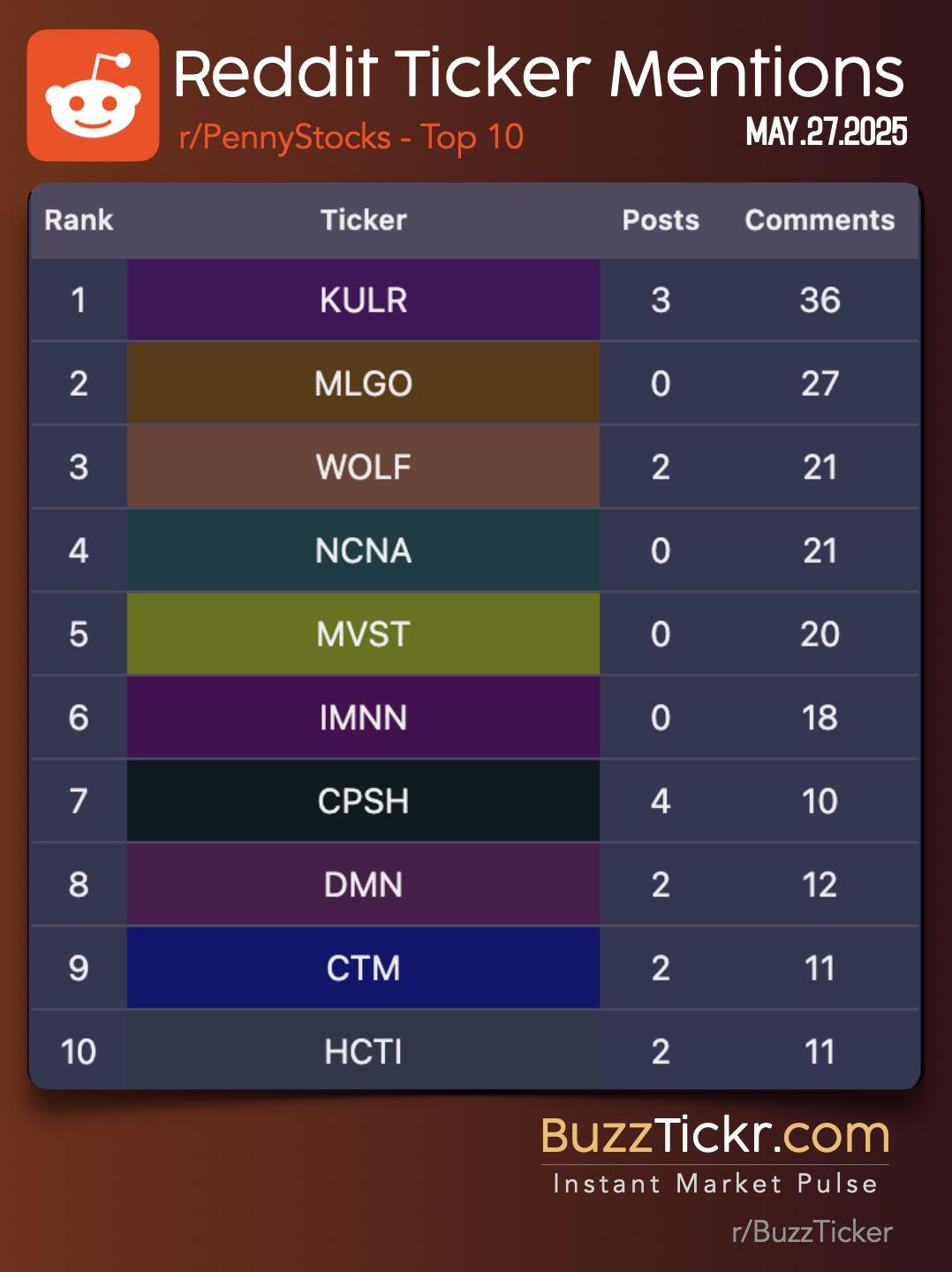
Task: Sort by the Ticker column header
Action: click(x=363, y=220)
